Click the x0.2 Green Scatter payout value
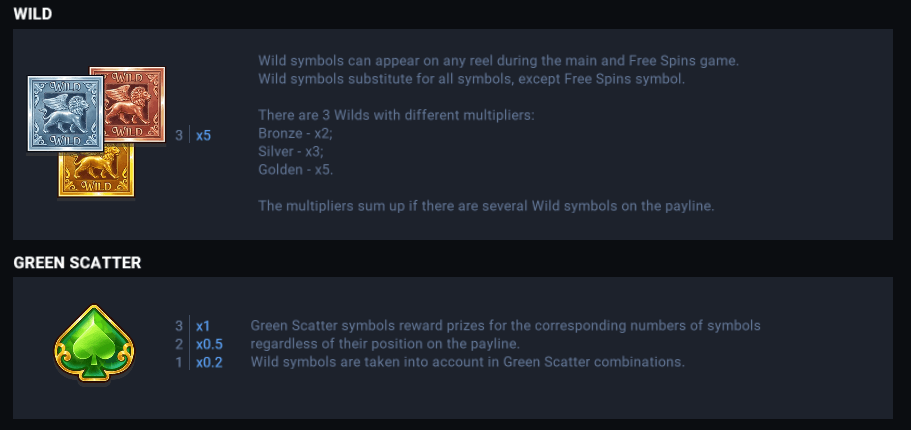Screen dimensions: 911x430 point(209,362)
